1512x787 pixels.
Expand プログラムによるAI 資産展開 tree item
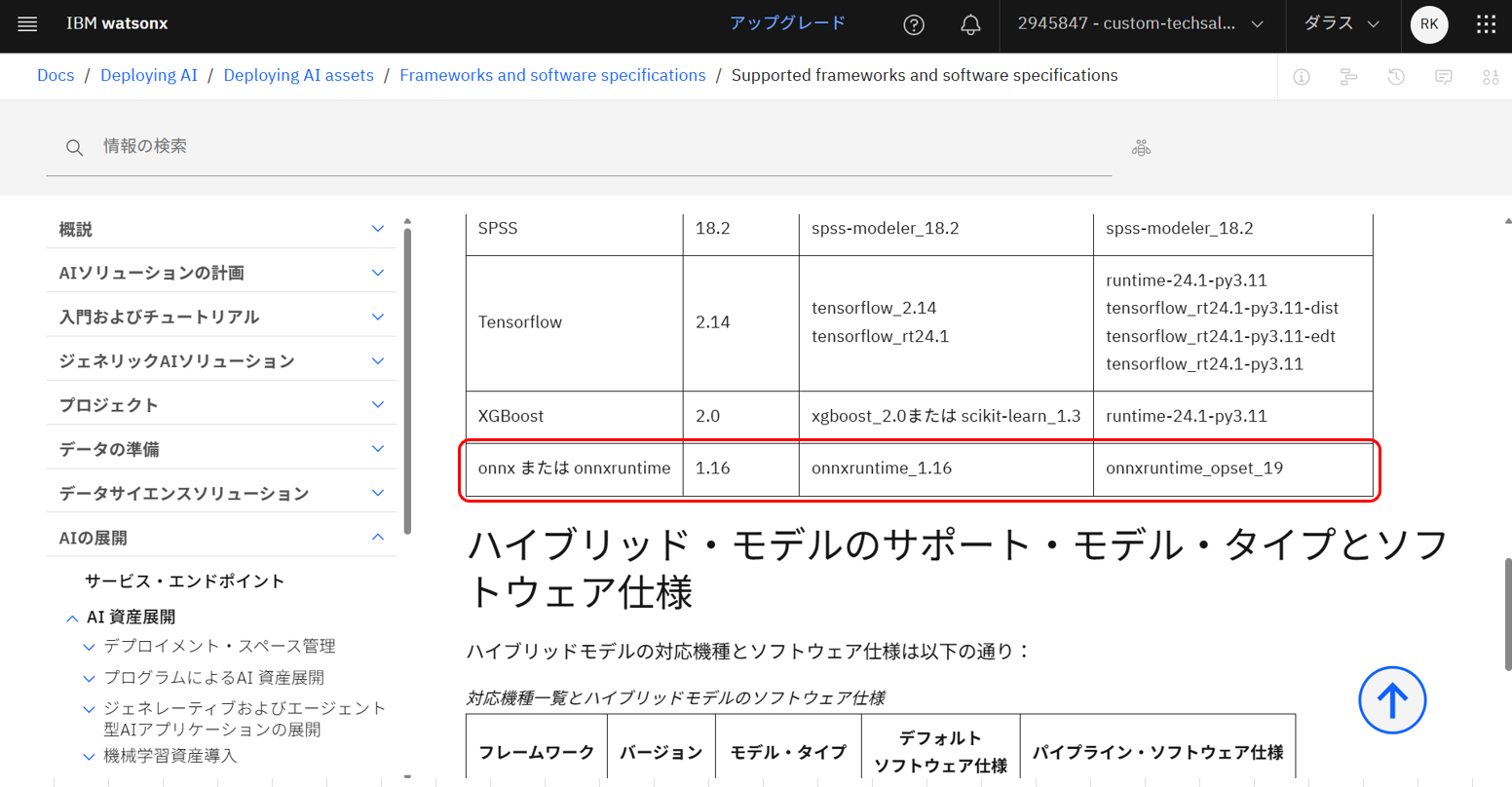tap(89, 679)
